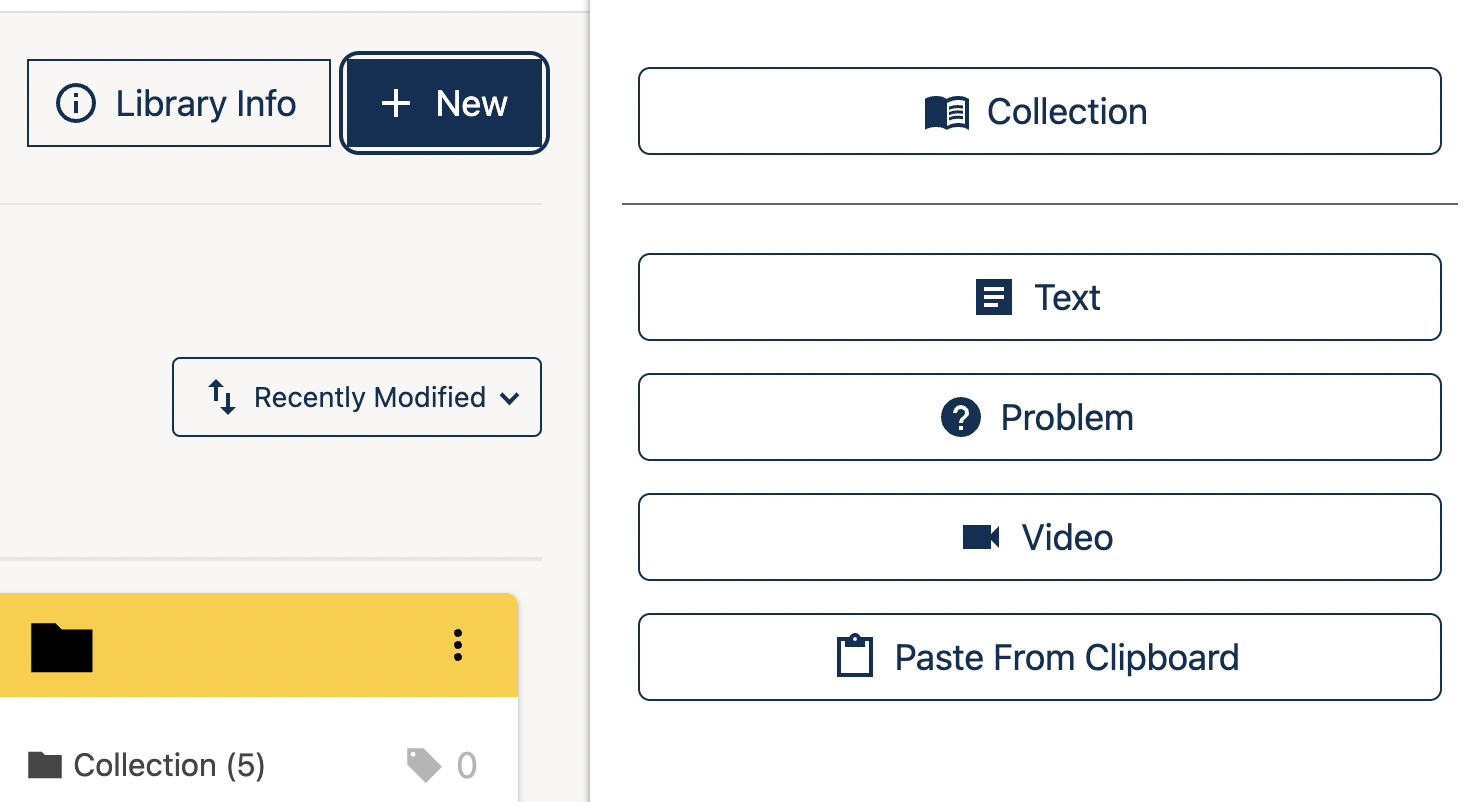Click the Paste From Clipboard icon
Image resolution: width=1469 pixels, height=802 pixels.
pyautogui.click(x=855, y=657)
